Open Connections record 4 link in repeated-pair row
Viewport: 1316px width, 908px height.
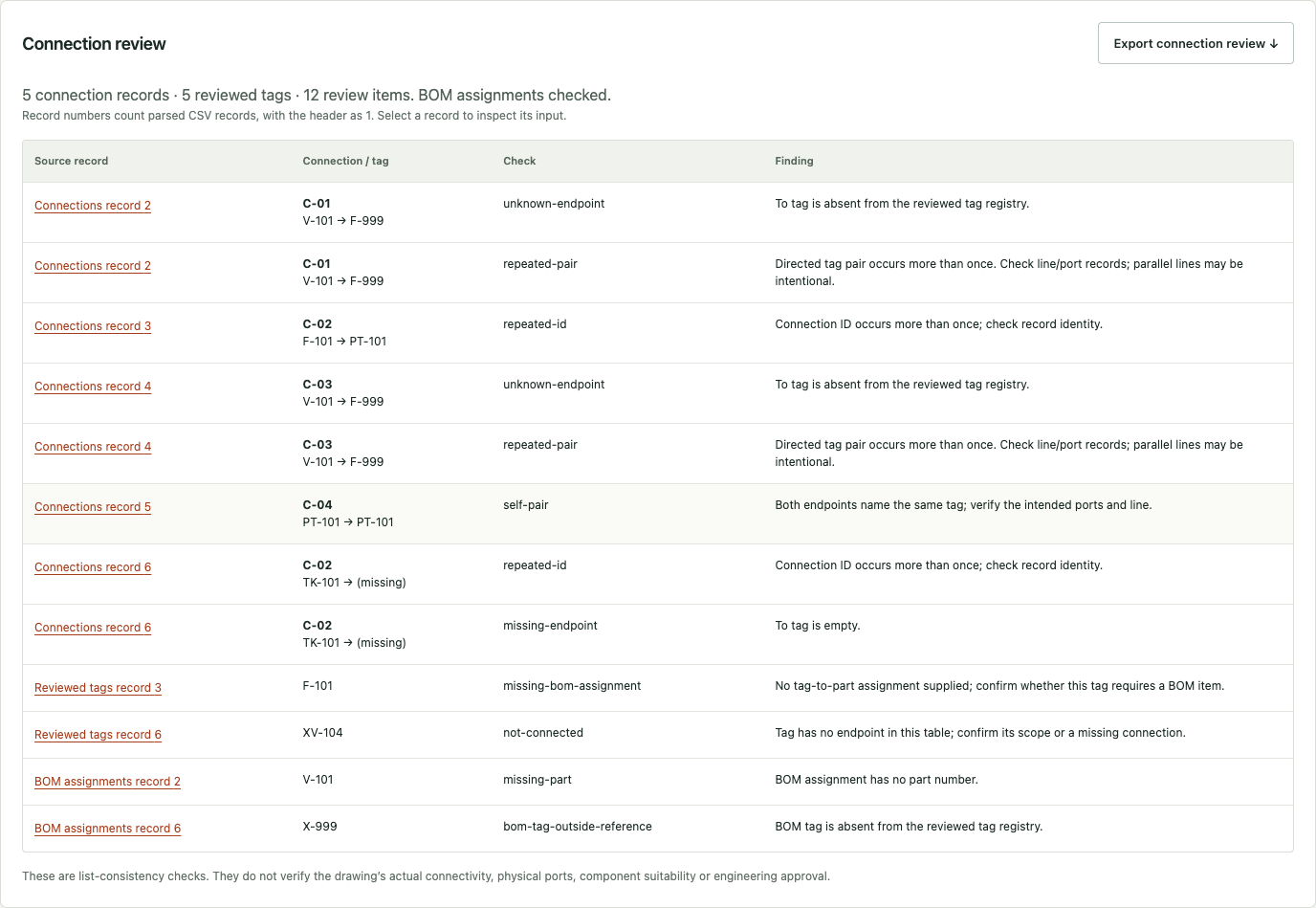coord(93,447)
